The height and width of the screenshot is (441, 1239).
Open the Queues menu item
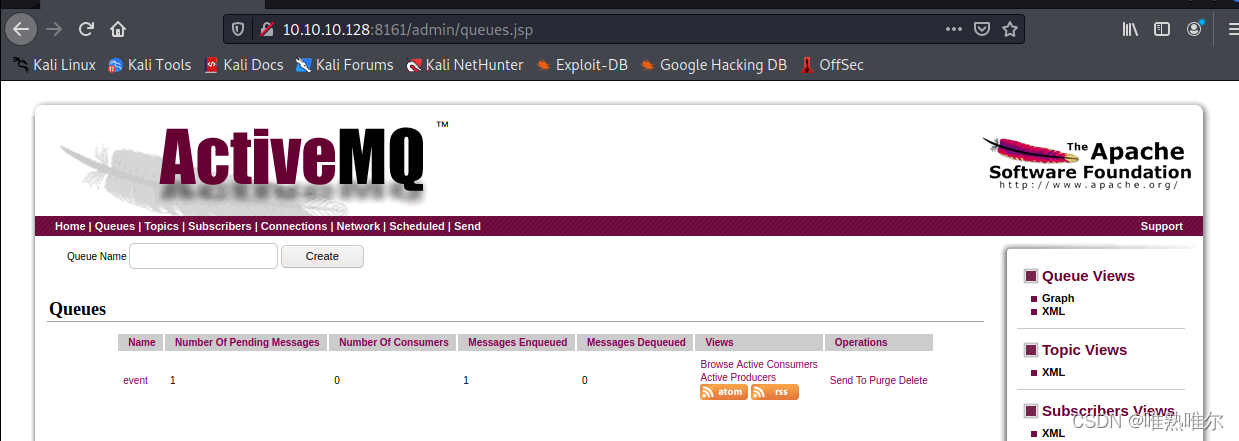coord(115,226)
